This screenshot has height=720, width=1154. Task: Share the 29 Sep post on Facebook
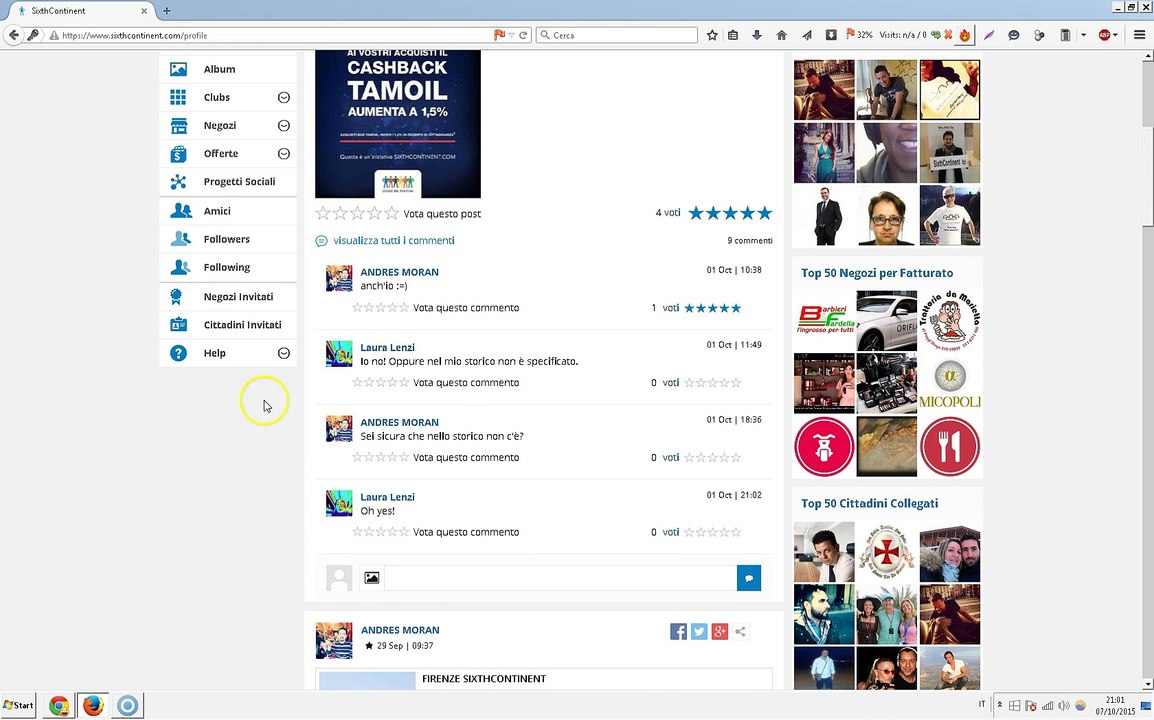click(x=679, y=632)
